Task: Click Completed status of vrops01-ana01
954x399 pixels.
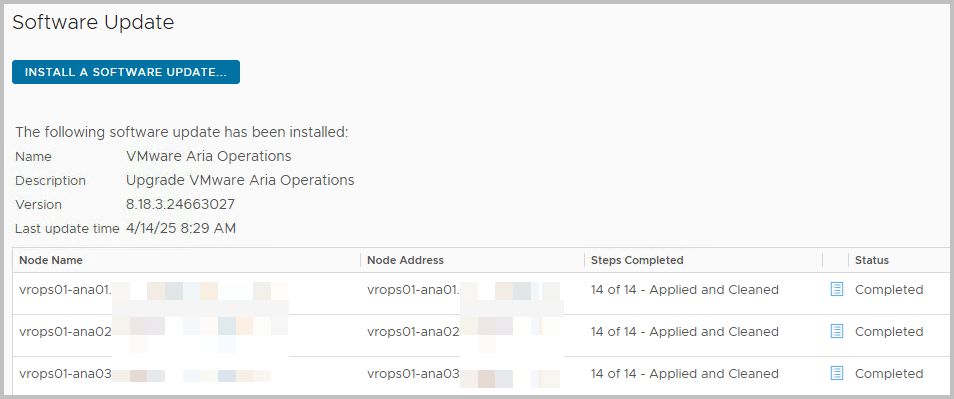Action: pyautogui.click(x=889, y=290)
